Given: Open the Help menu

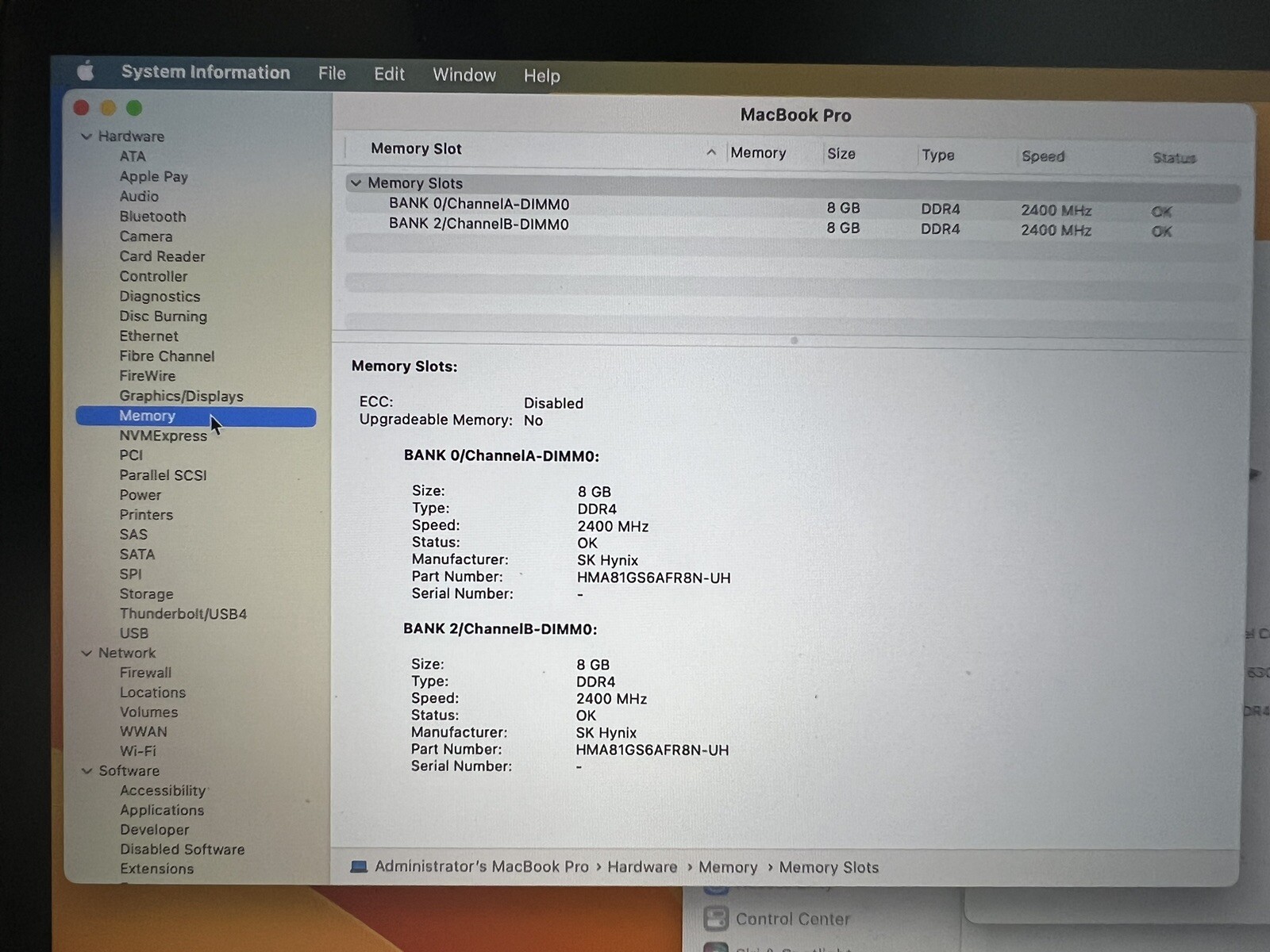Looking at the screenshot, I should click(541, 75).
